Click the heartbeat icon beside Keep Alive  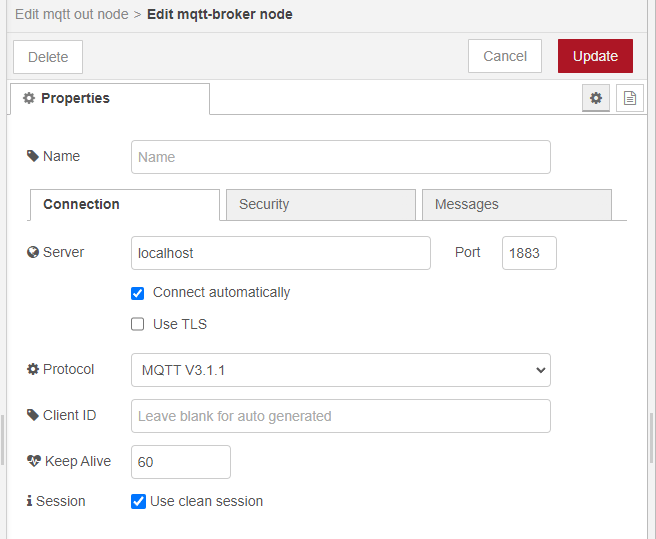coord(34,461)
